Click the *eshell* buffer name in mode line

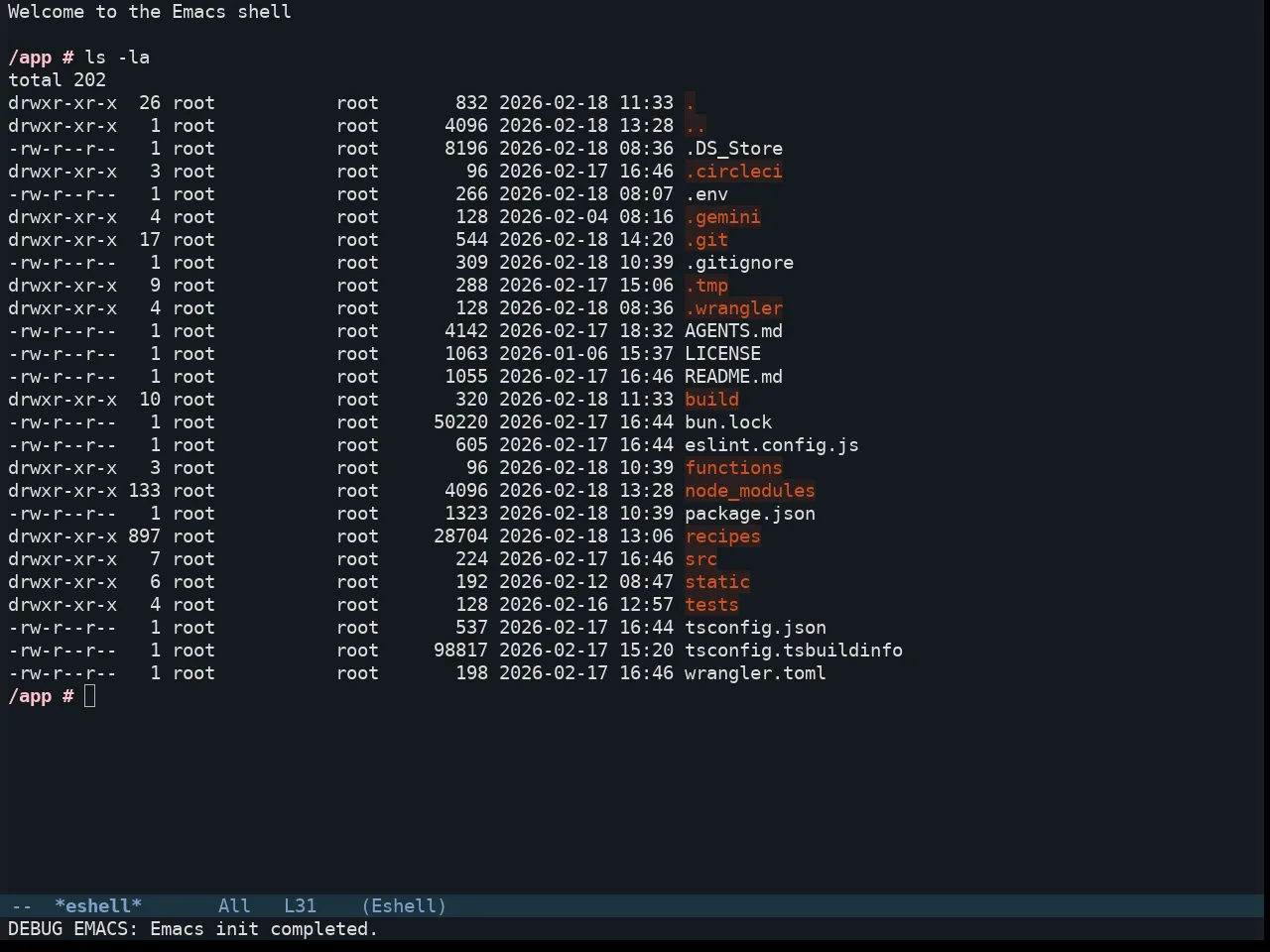point(98,906)
